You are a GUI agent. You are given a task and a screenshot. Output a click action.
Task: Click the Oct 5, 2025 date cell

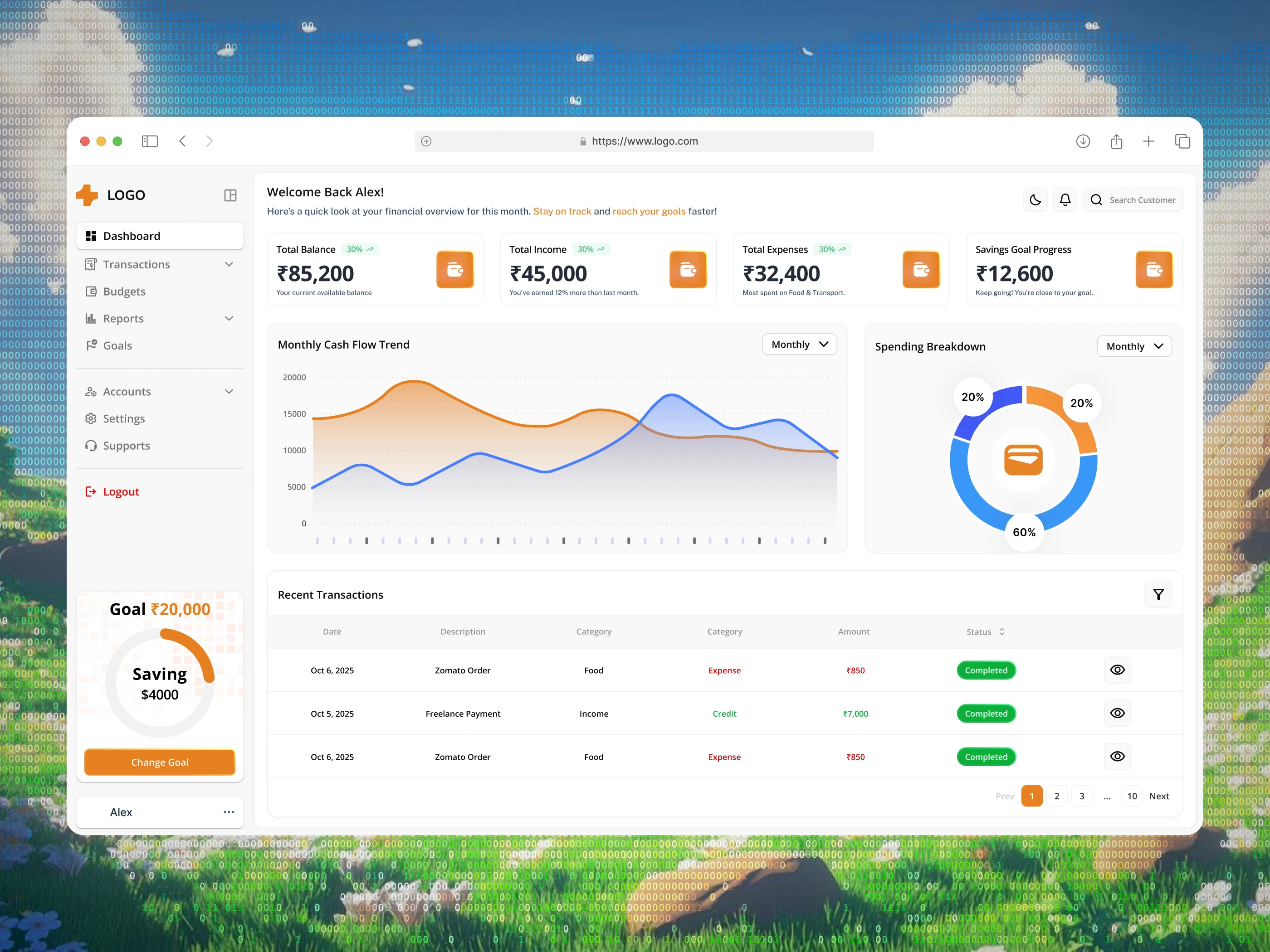(332, 713)
